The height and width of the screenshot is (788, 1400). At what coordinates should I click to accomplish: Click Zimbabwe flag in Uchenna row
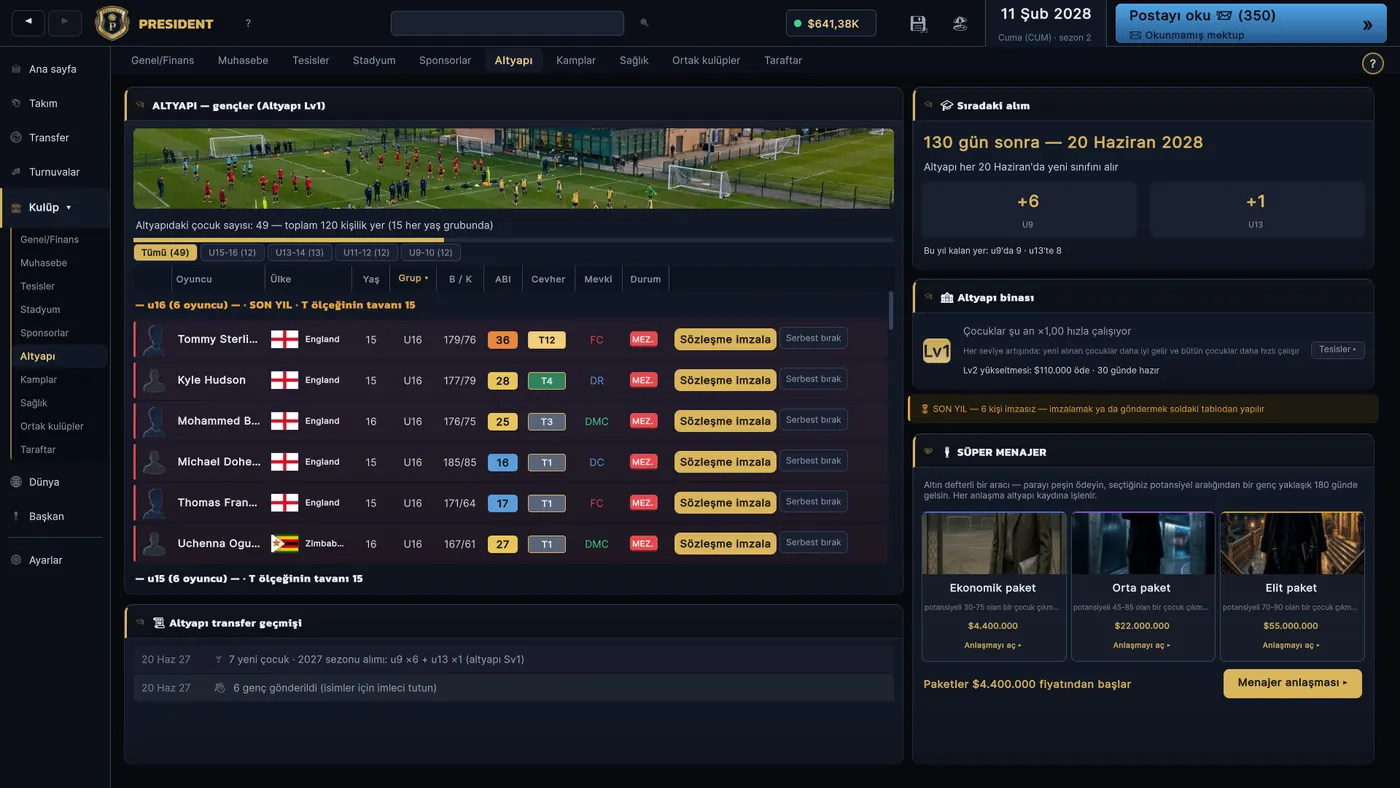click(285, 544)
